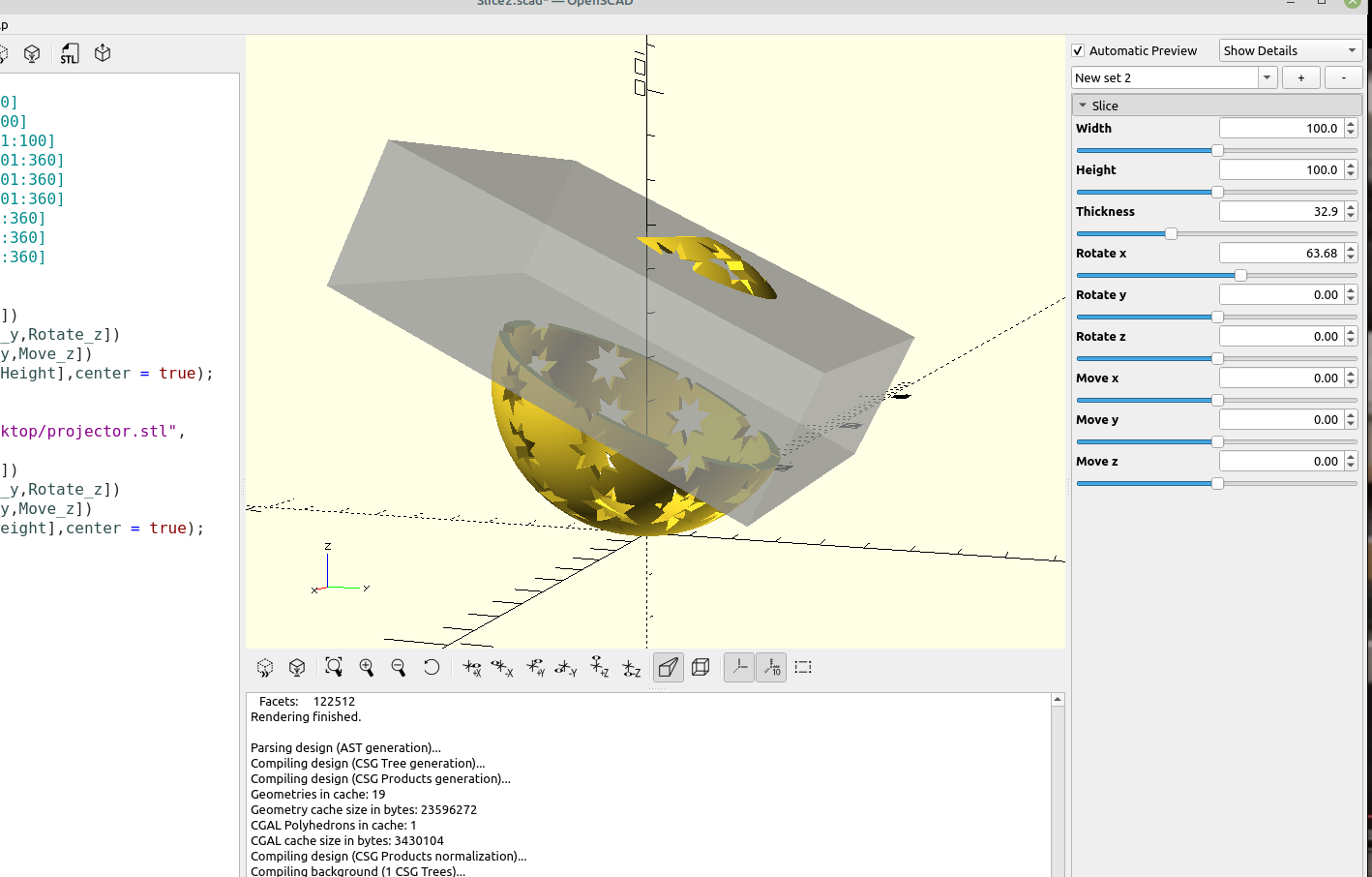The width and height of the screenshot is (1372, 877).
Task: Select the orthogonal projection mode
Action: [x=701, y=667]
